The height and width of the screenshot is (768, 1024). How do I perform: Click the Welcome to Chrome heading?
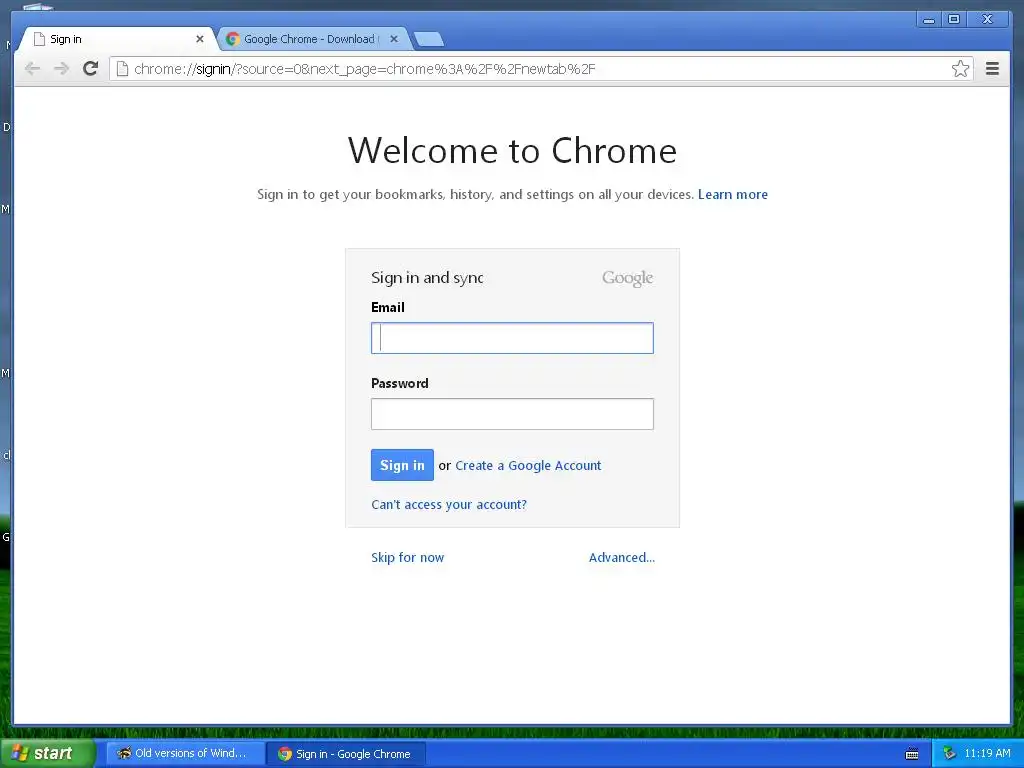[x=512, y=150]
